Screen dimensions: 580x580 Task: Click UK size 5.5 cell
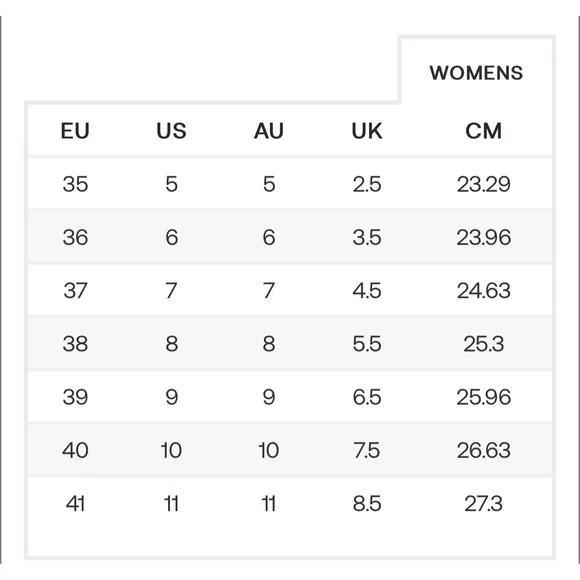[x=367, y=344]
